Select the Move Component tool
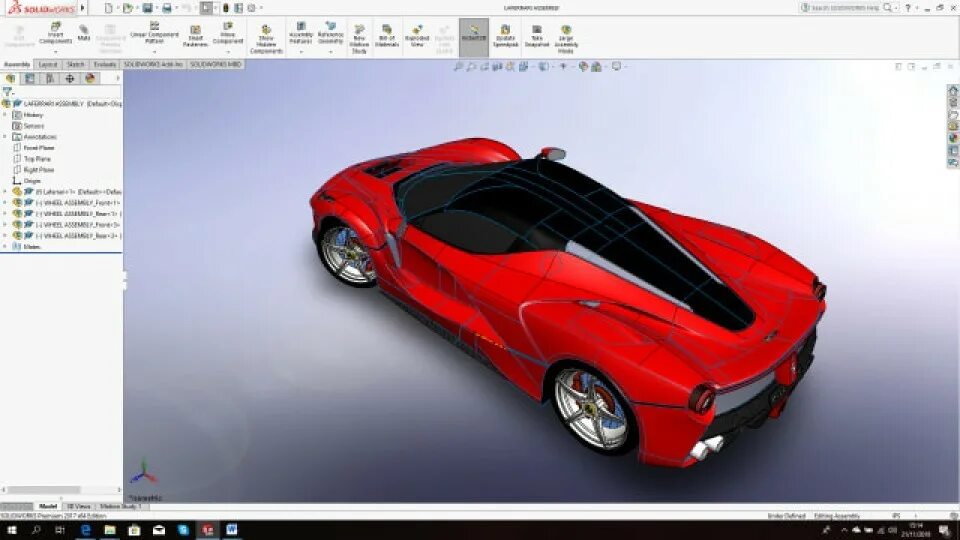 (x=228, y=33)
